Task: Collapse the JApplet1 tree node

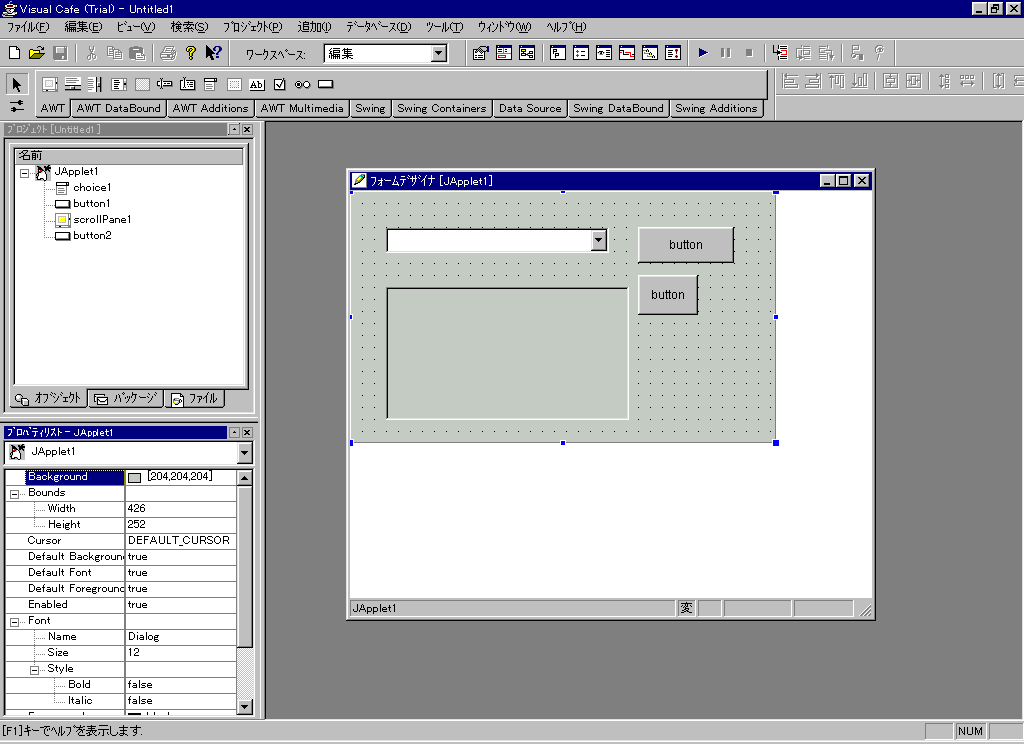Action: pos(25,172)
